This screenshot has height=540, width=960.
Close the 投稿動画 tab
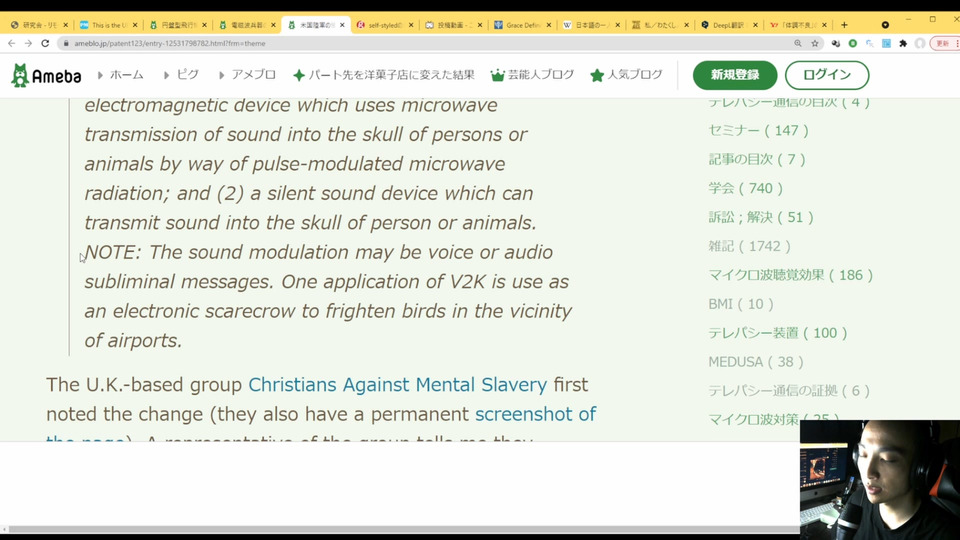click(479, 25)
